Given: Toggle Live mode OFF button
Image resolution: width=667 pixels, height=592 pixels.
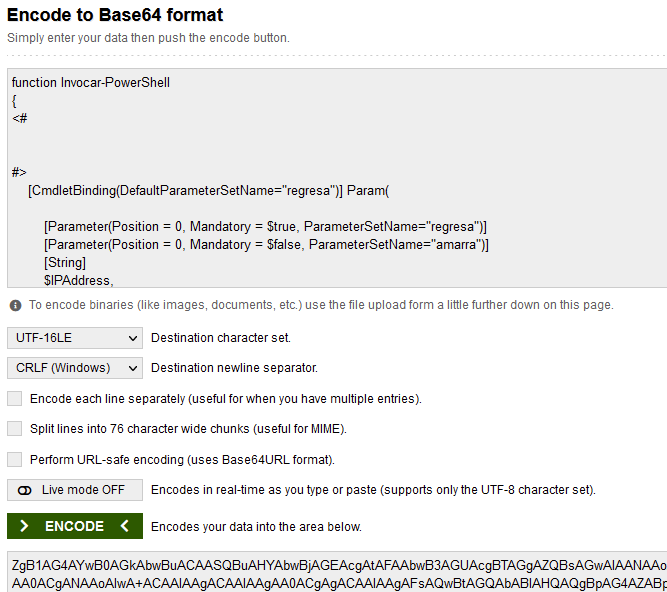Looking at the screenshot, I should click(75, 490).
